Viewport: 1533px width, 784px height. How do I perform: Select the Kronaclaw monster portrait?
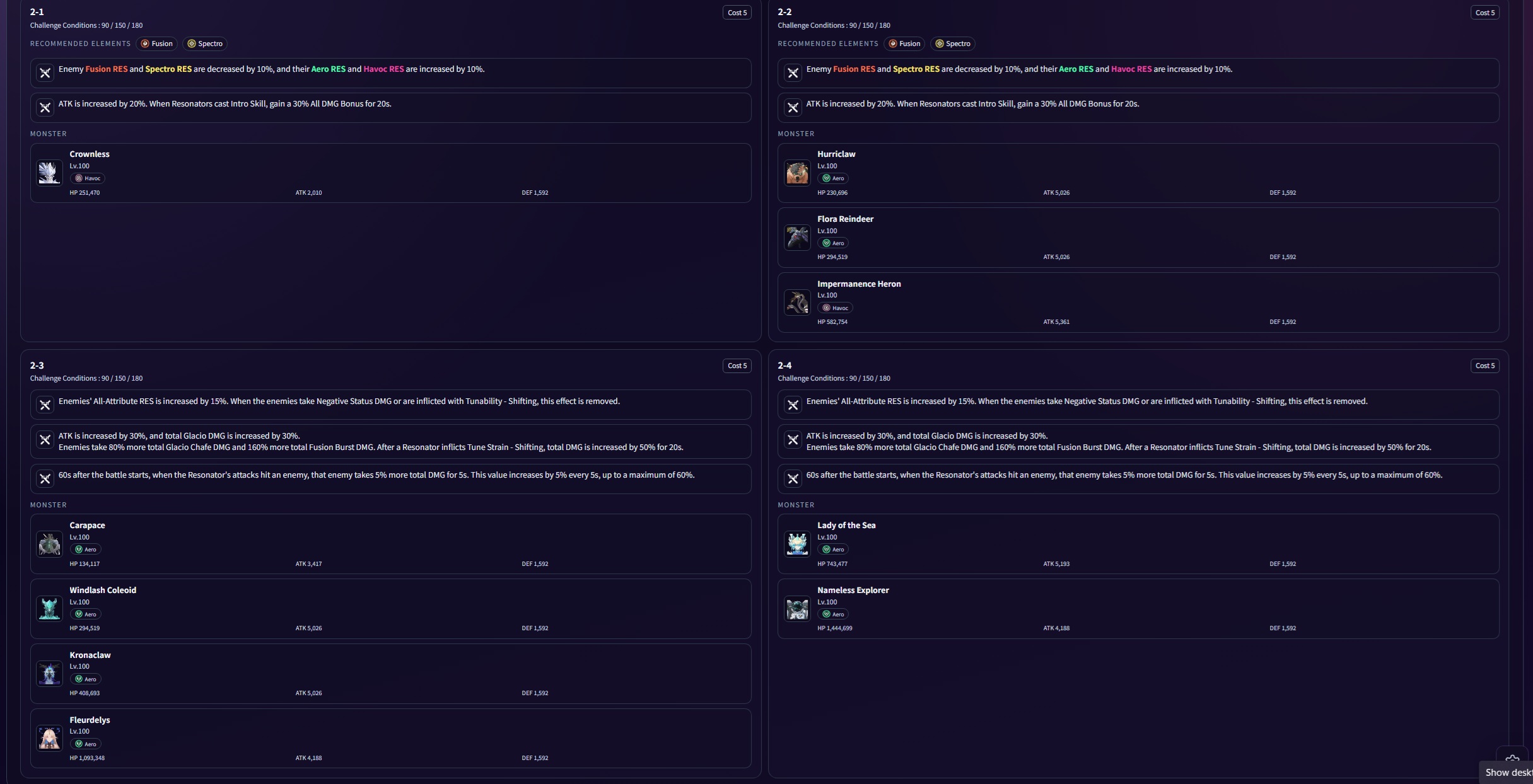tap(49, 674)
